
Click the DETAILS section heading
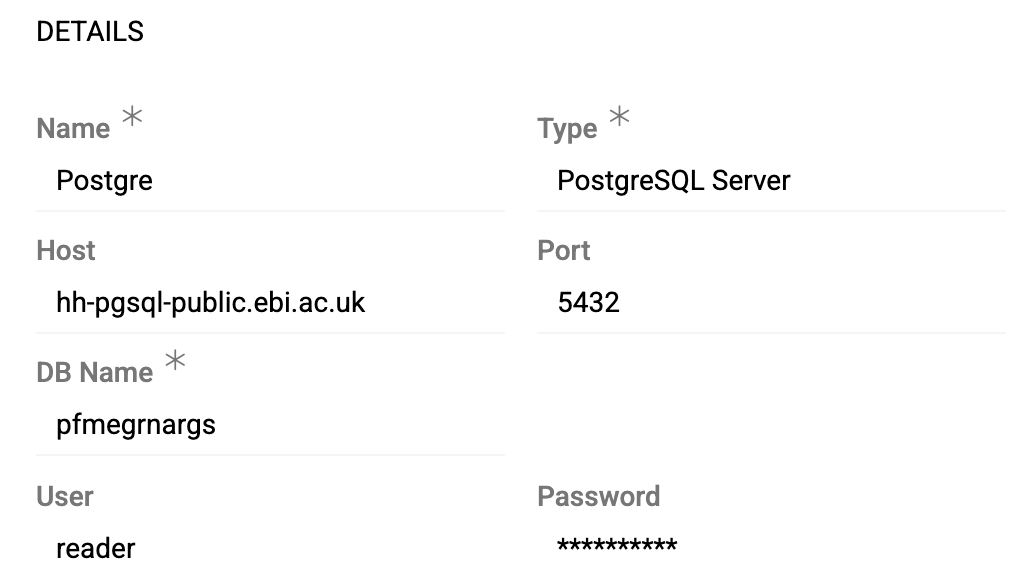point(90,31)
